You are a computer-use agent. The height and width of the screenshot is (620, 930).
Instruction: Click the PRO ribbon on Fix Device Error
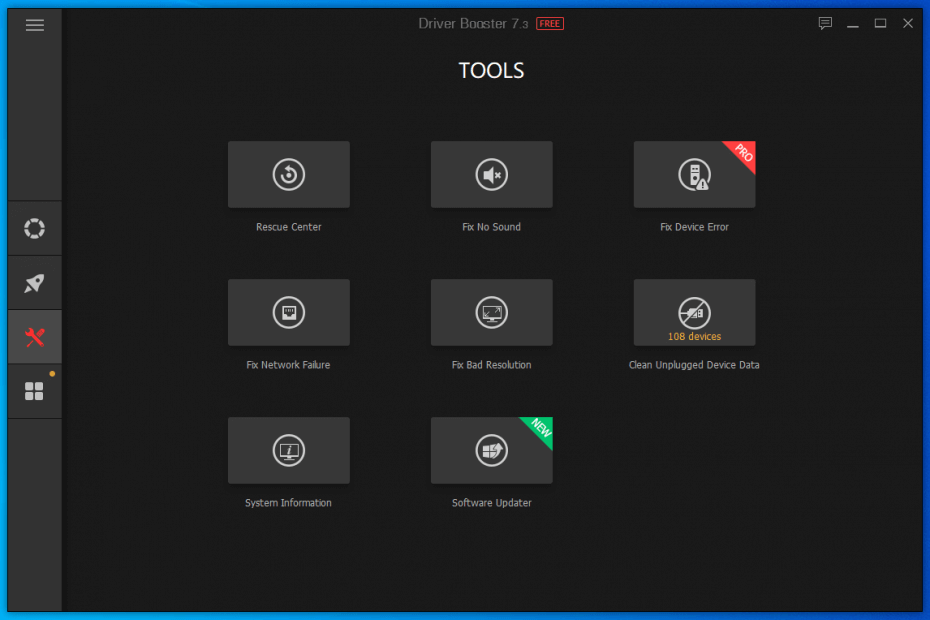pos(740,155)
